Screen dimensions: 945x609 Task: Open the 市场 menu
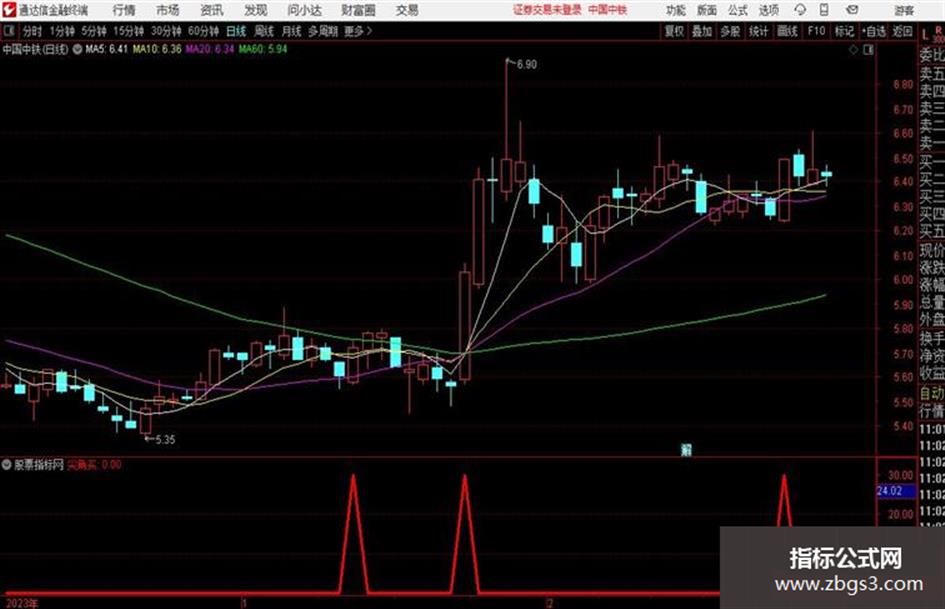(x=168, y=10)
